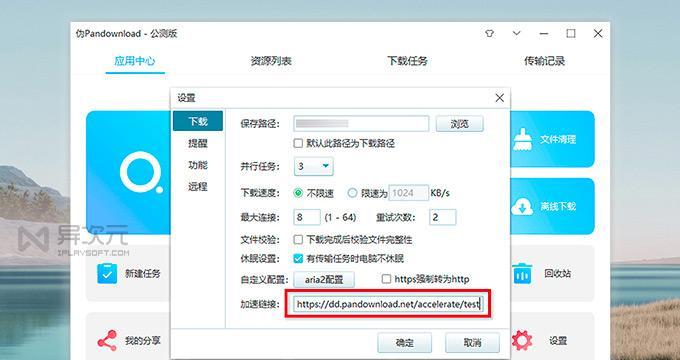Switch to the 应用中心 tab
The image size is (680, 360).
click(x=135, y=61)
